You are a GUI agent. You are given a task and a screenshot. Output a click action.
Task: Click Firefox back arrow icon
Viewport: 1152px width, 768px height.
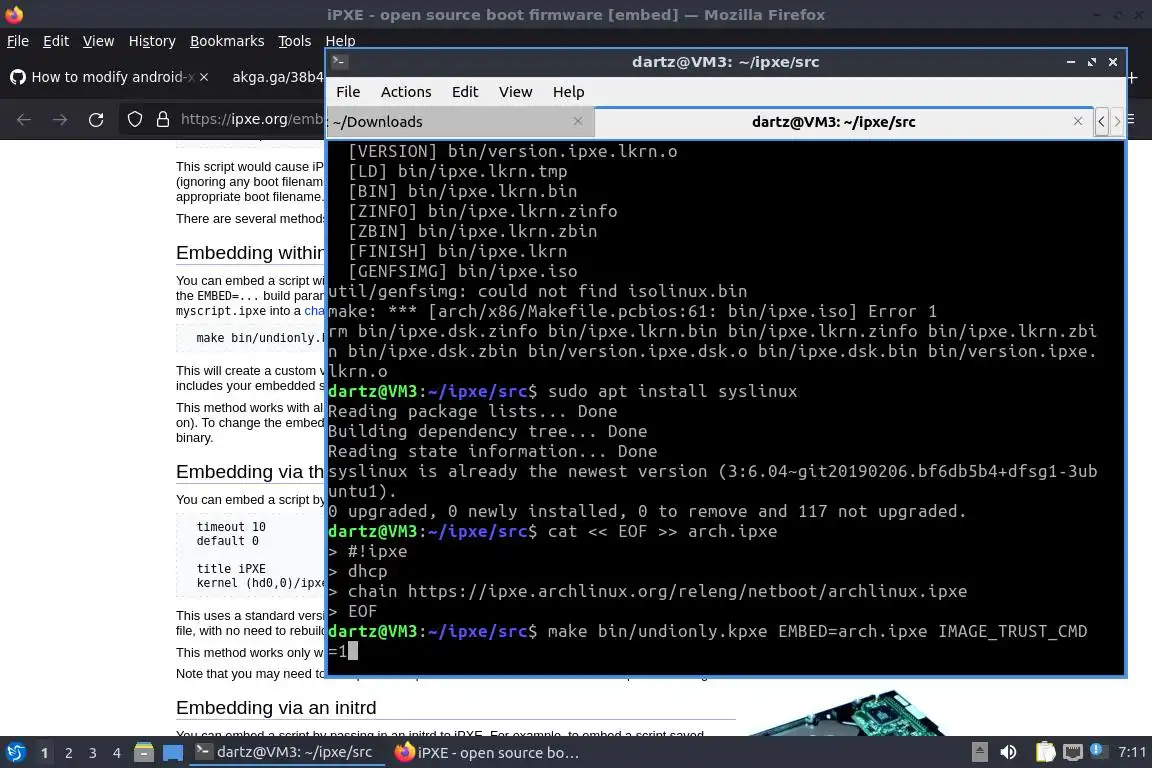pyautogui.click(x=24, y=120)
